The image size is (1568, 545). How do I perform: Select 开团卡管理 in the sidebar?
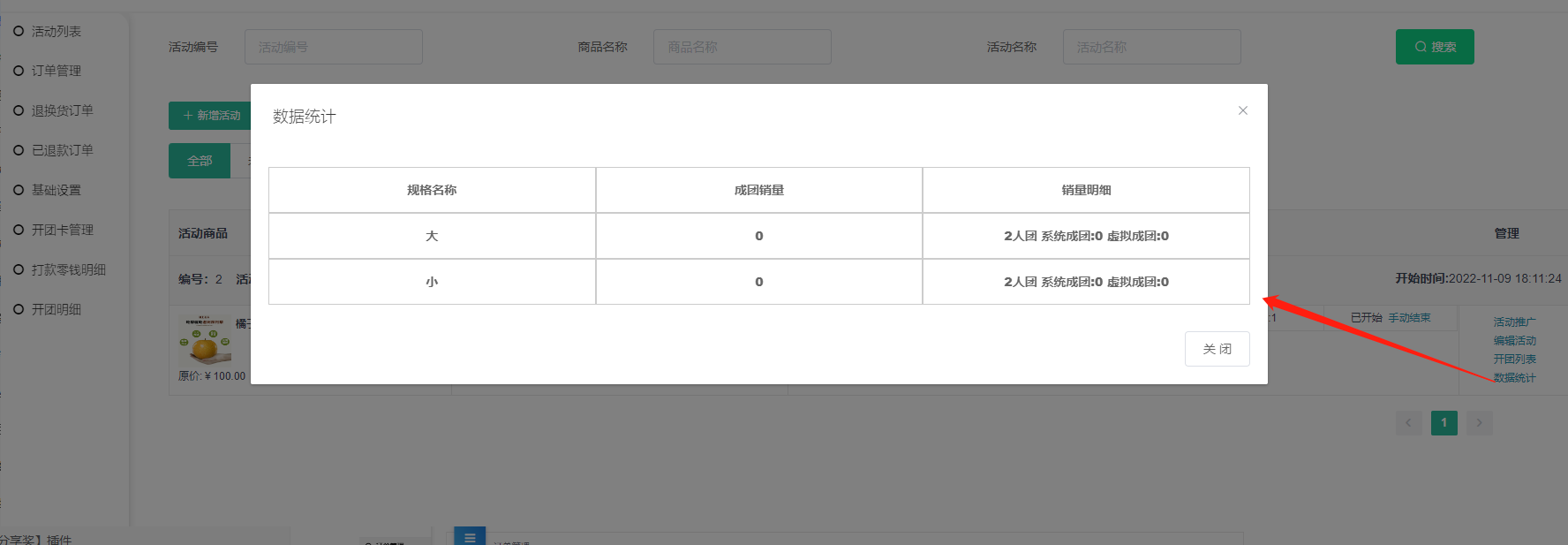point(62,230)
